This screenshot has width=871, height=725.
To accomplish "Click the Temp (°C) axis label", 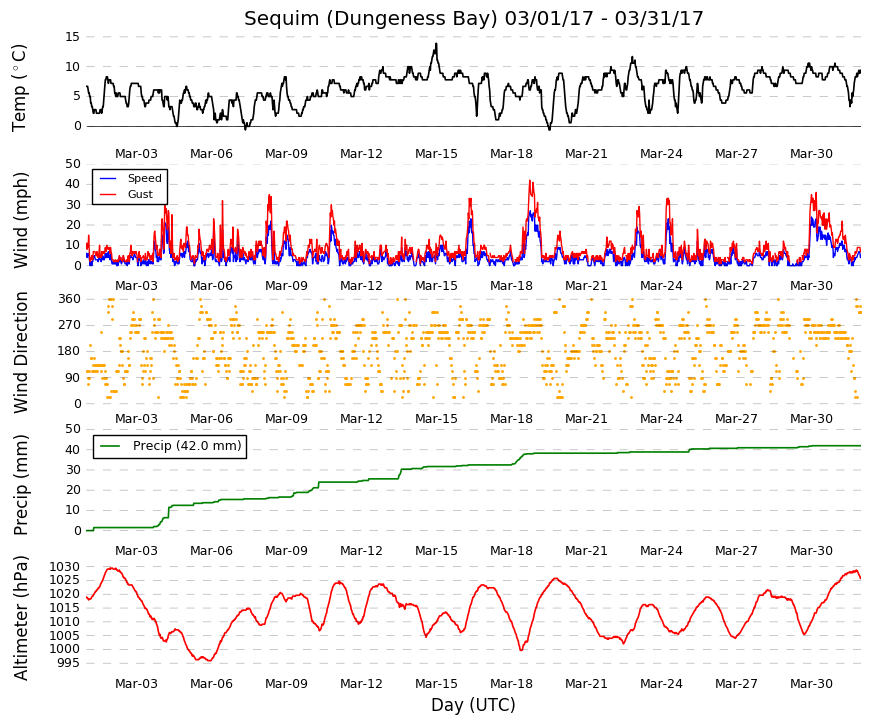I will click(x=19, y=88).
